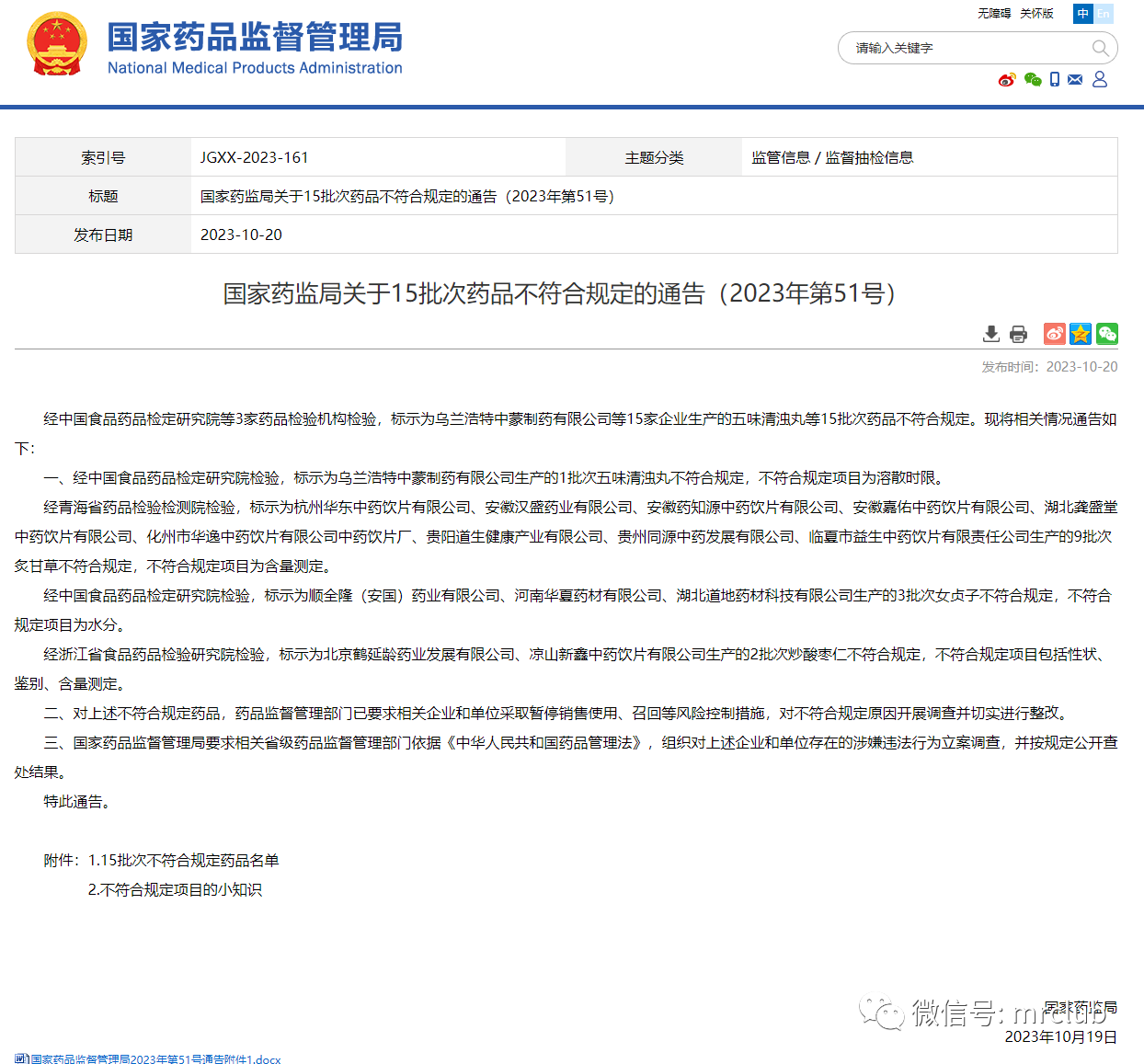
Task: Open the email envelope icon in header
Action: 1075,80
